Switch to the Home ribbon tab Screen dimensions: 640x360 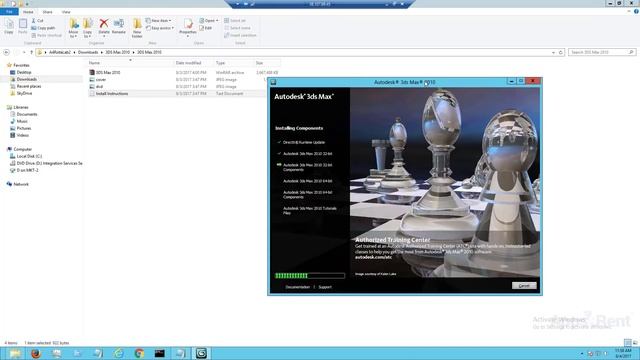coord(28,12)
